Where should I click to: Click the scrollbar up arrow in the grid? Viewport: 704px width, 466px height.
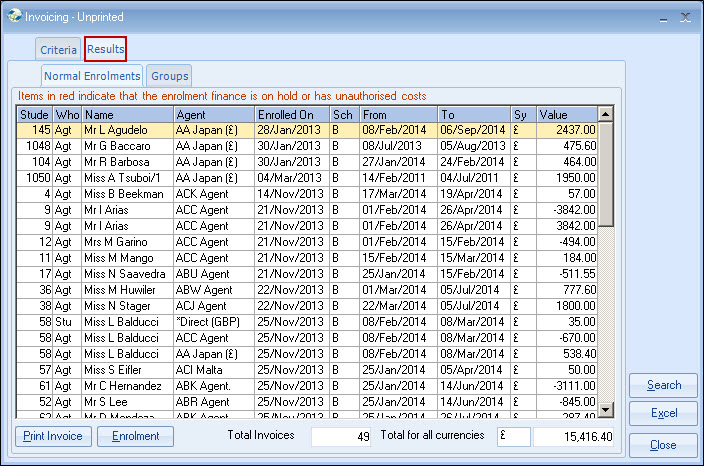tap(606, 114)
